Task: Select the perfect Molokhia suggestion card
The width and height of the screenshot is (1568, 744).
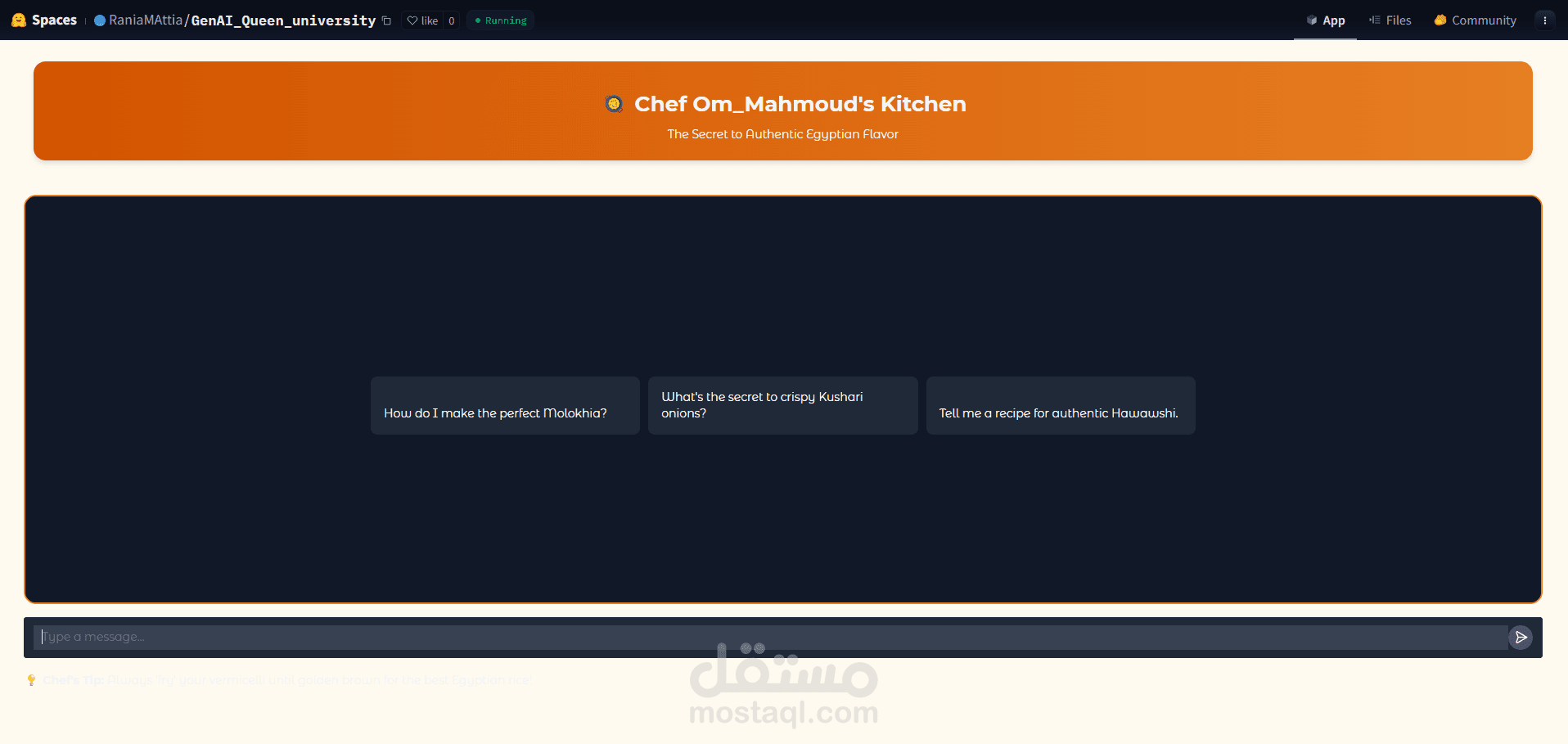Action: [504, 405]
